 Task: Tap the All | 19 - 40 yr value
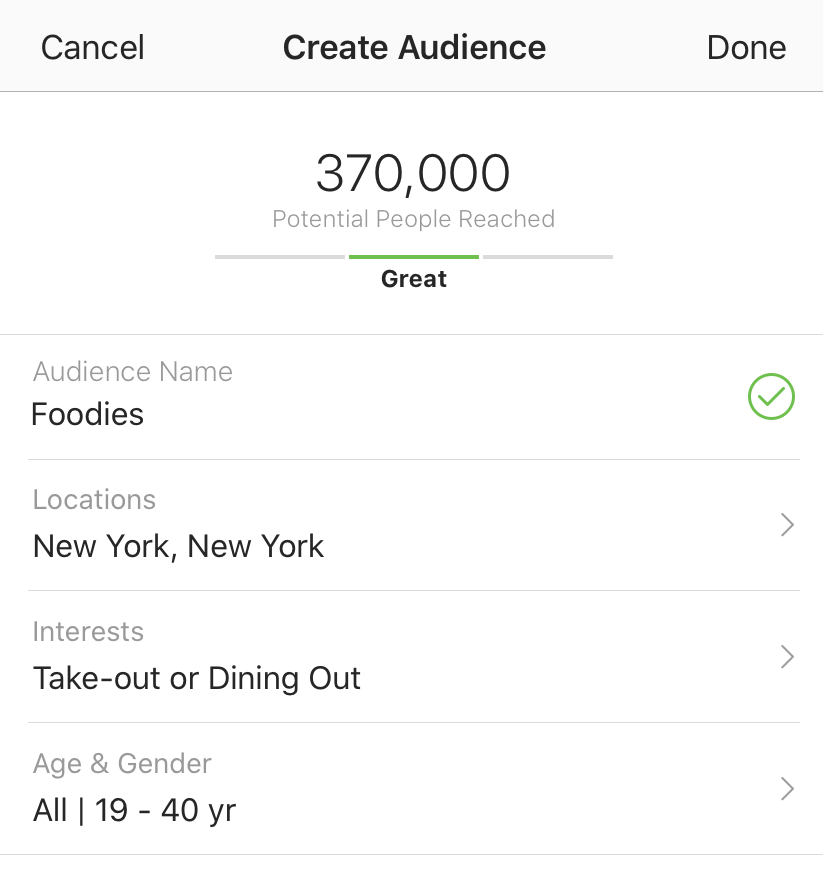pos(135,810)
